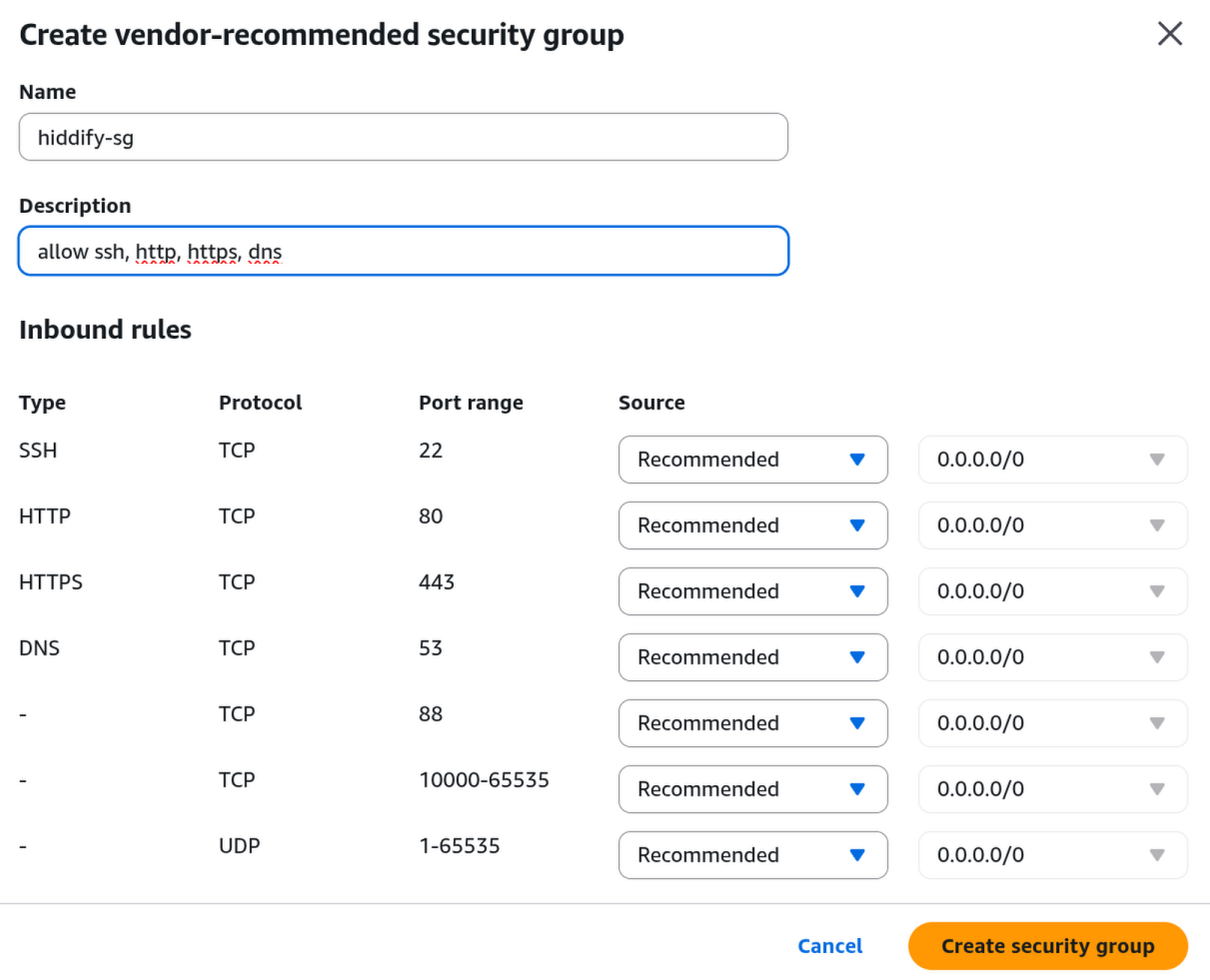Open the Recommended dropdown for TCP 10000-65535
This screenshot has width=1210, height=980.
752,789
